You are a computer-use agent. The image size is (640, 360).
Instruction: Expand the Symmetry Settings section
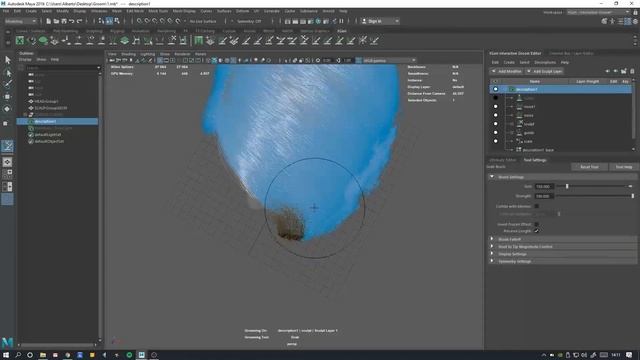pyautogui.click(x=563, y=261)
